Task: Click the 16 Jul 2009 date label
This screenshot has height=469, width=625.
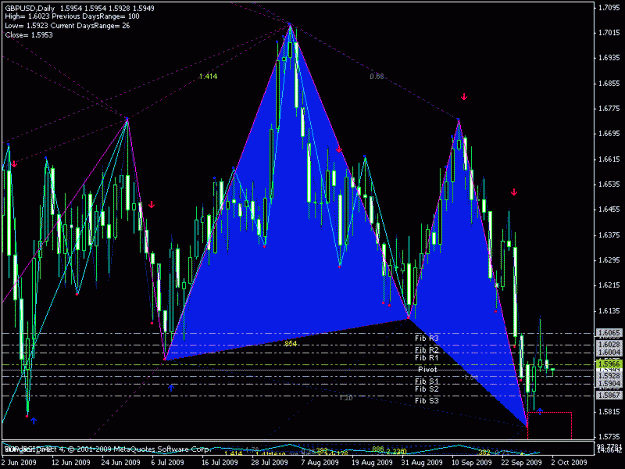Action: (x=220, y=462)
